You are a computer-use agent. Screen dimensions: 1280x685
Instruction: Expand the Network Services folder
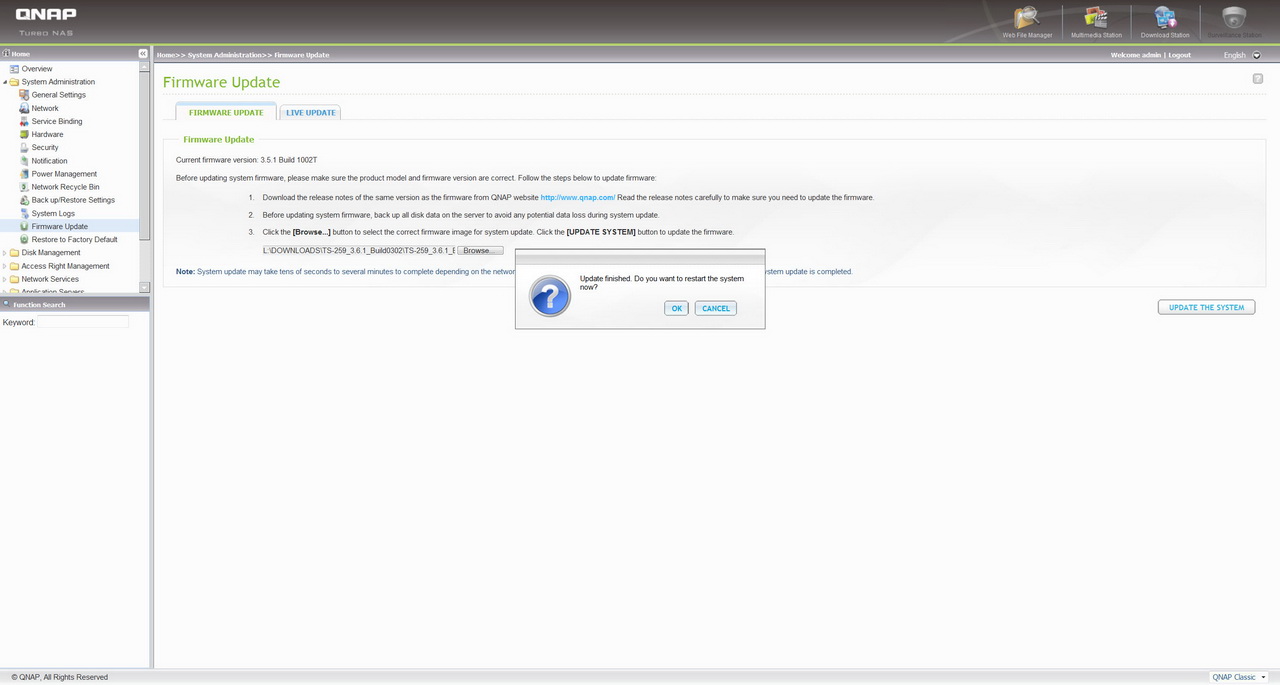[x=4, y=279]
